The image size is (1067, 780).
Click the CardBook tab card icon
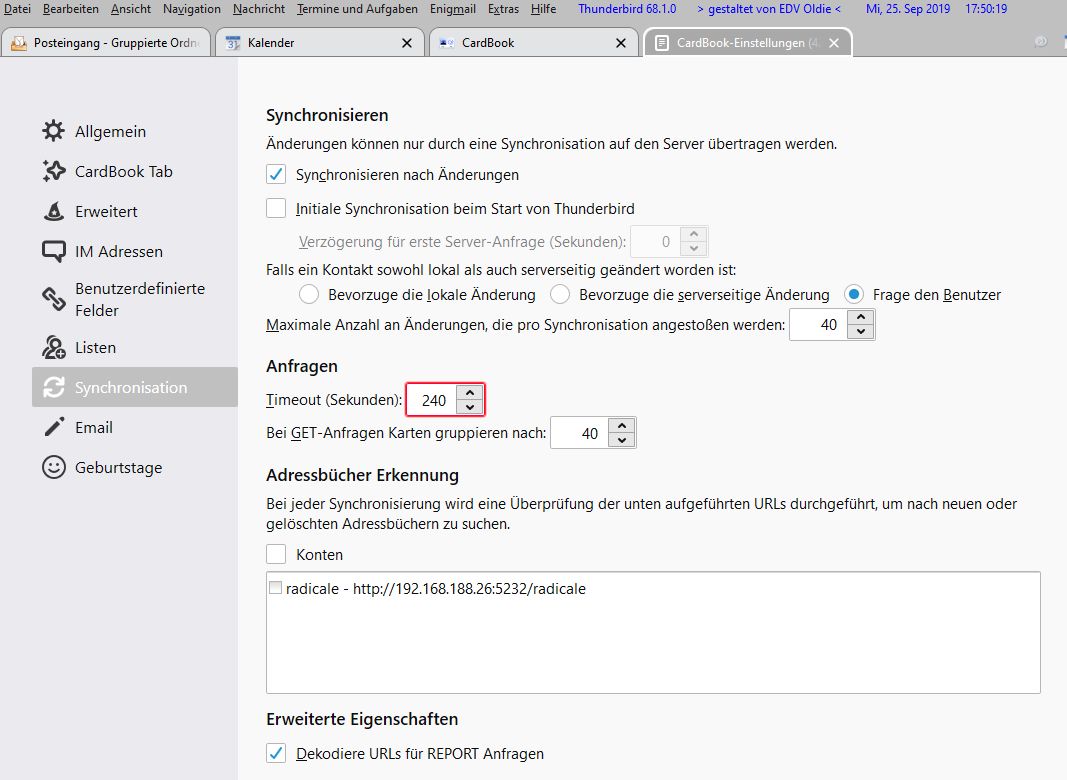[447, 43]
